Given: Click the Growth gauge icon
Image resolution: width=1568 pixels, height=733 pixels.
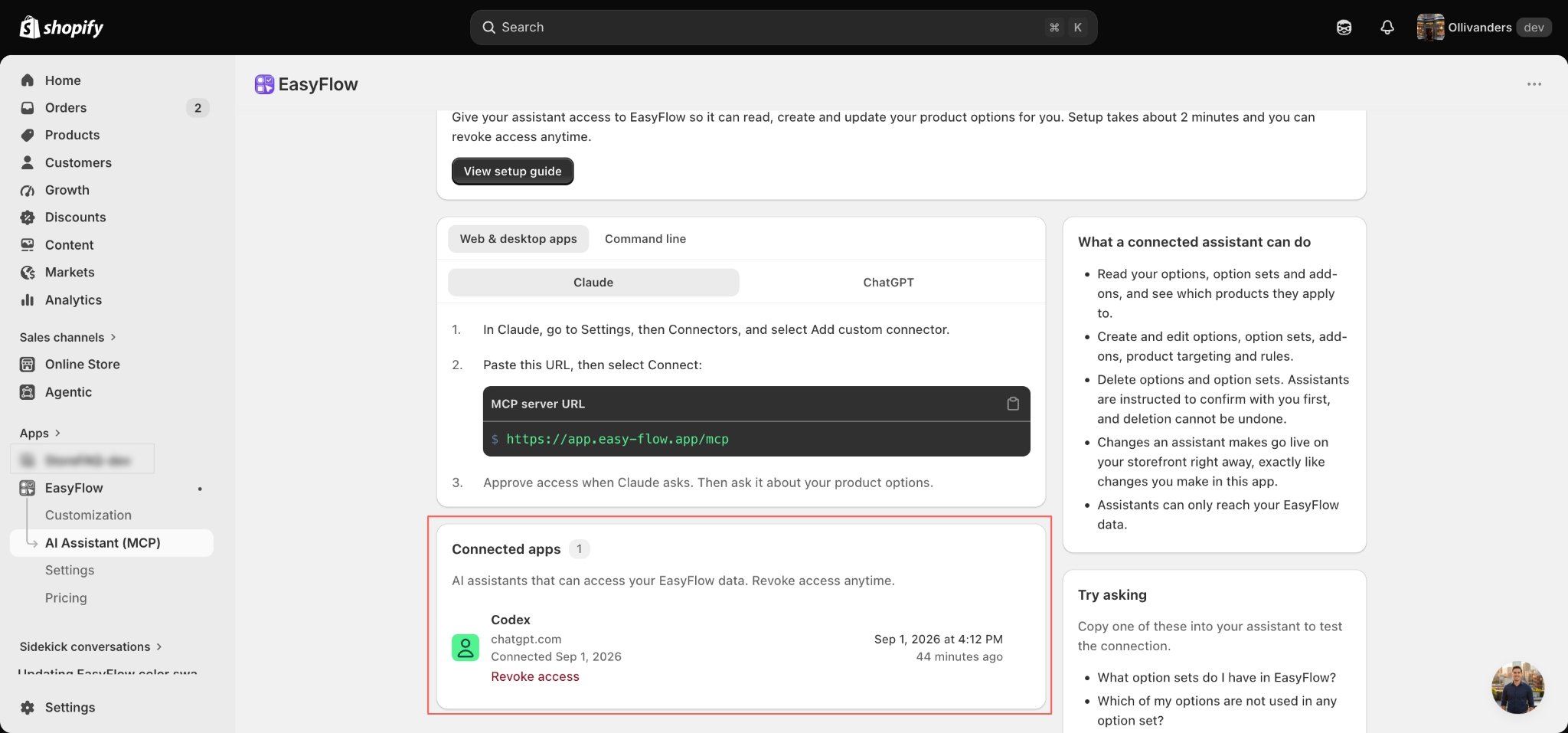Looking at the screenshot, I should (x=28, y=190).
